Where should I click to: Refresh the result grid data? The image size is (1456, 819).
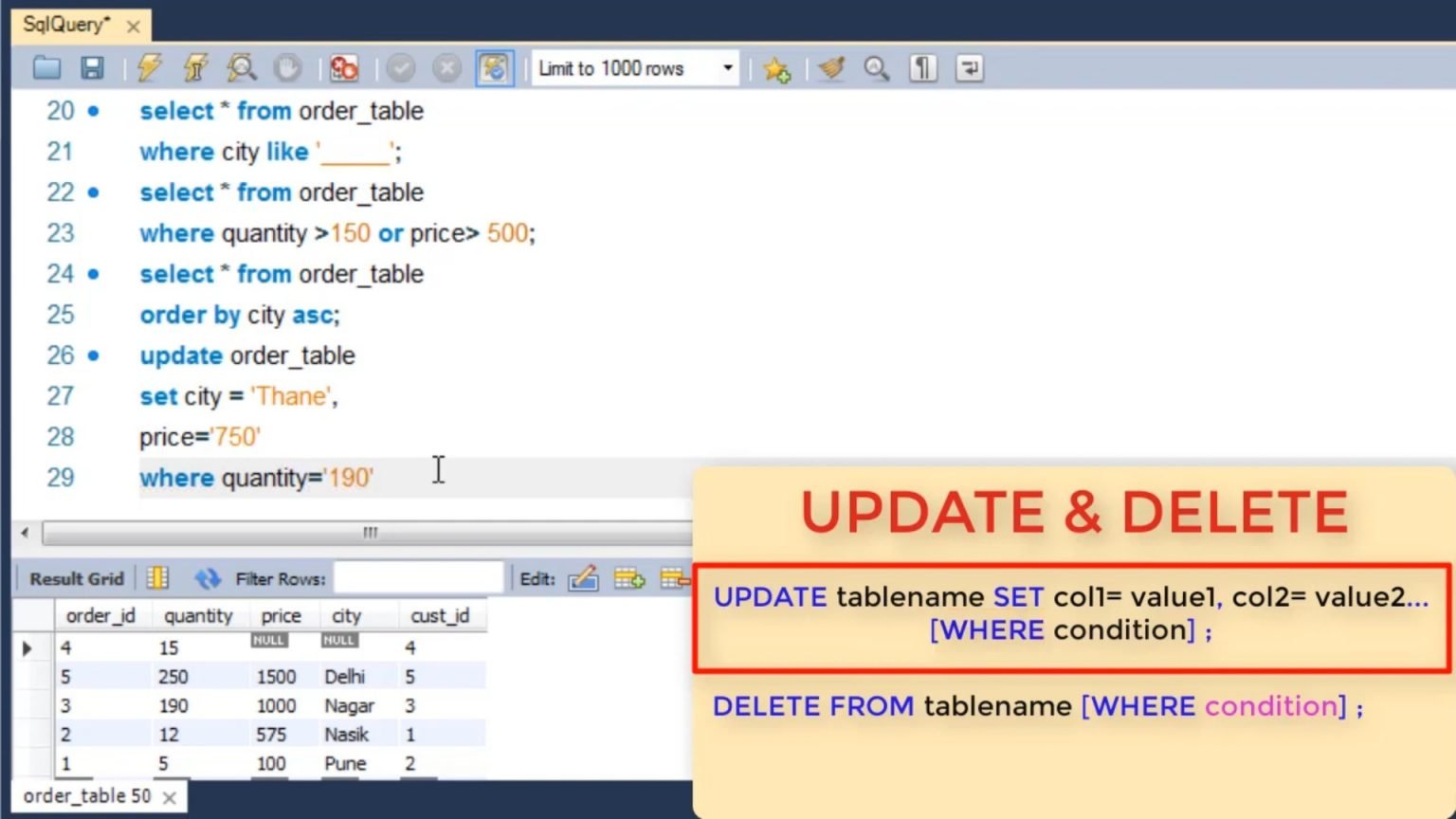point(207,578)
